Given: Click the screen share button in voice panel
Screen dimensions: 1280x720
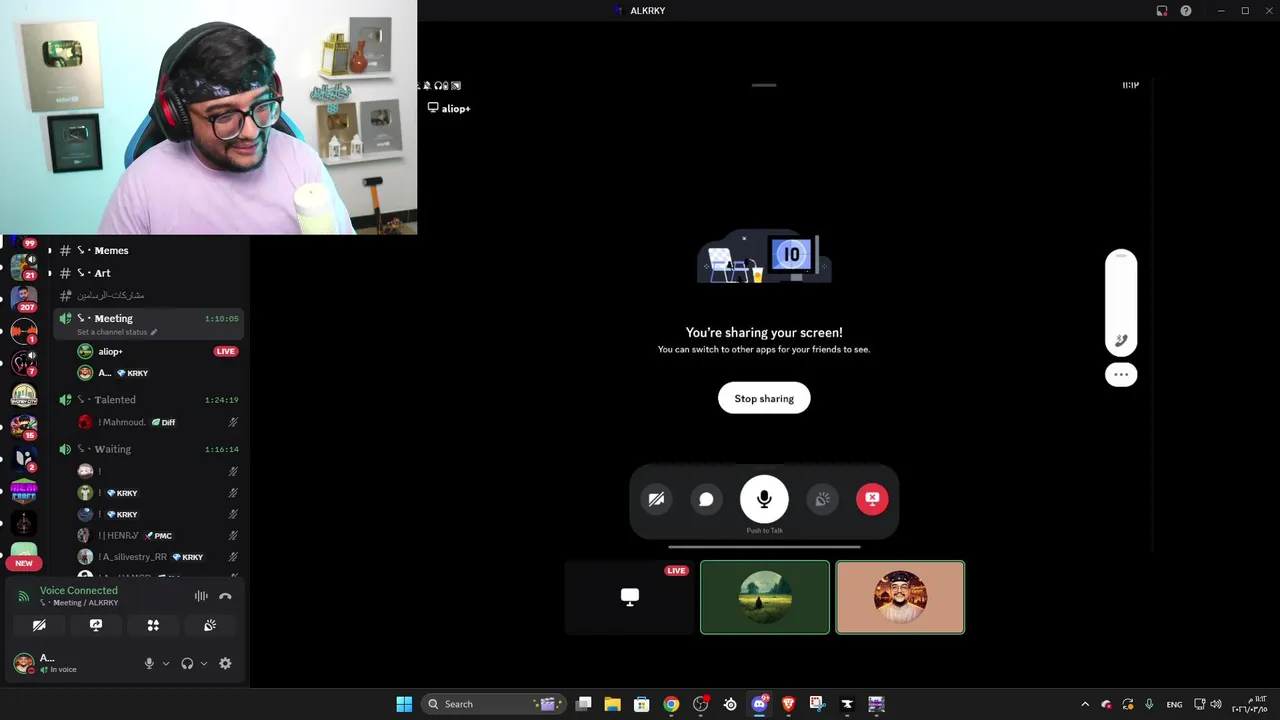Looking at the screenshot, I should click(x=96, y=625).
